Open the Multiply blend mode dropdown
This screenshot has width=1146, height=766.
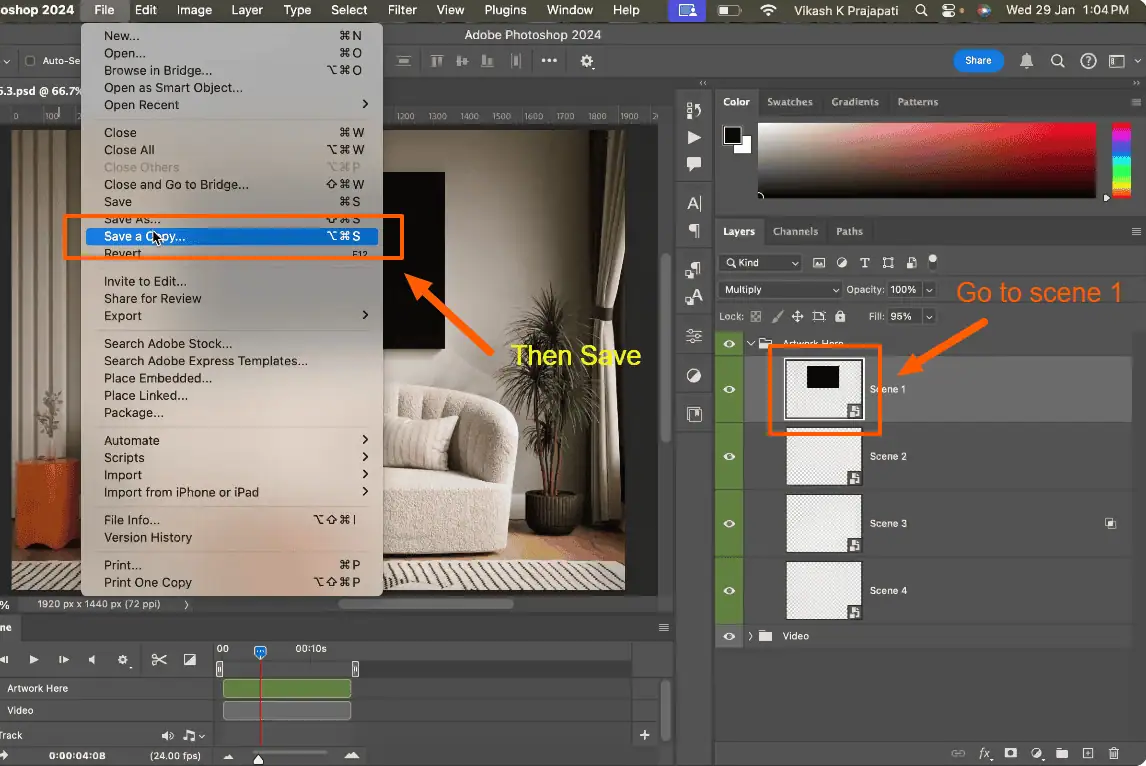[x=780, y=290]
